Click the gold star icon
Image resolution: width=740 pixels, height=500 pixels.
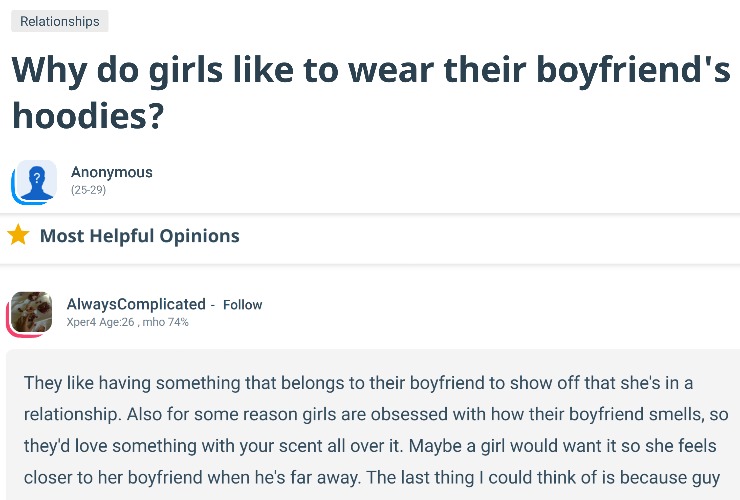click(x=18, y=236)
